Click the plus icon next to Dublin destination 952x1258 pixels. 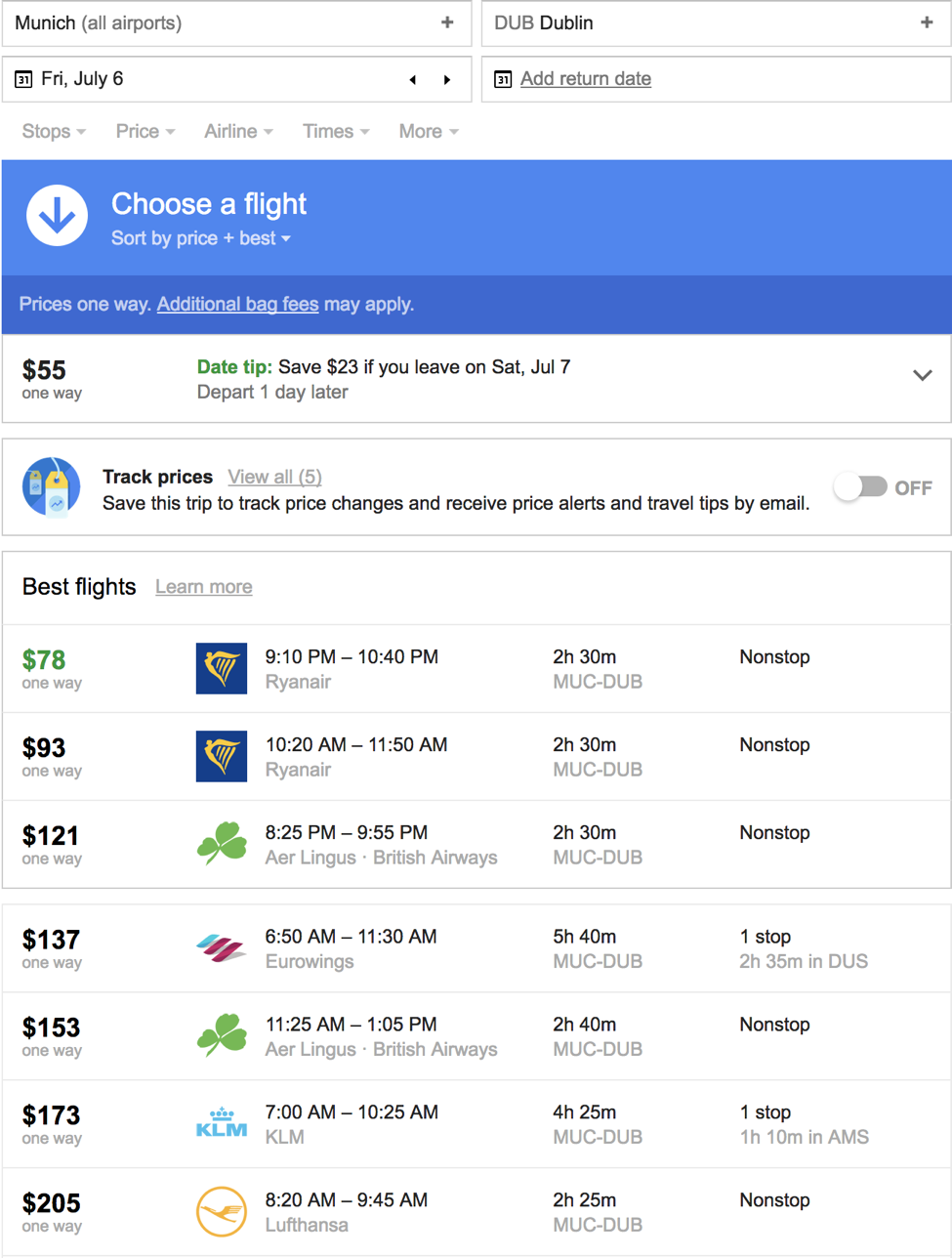click(x=927, y=22)
